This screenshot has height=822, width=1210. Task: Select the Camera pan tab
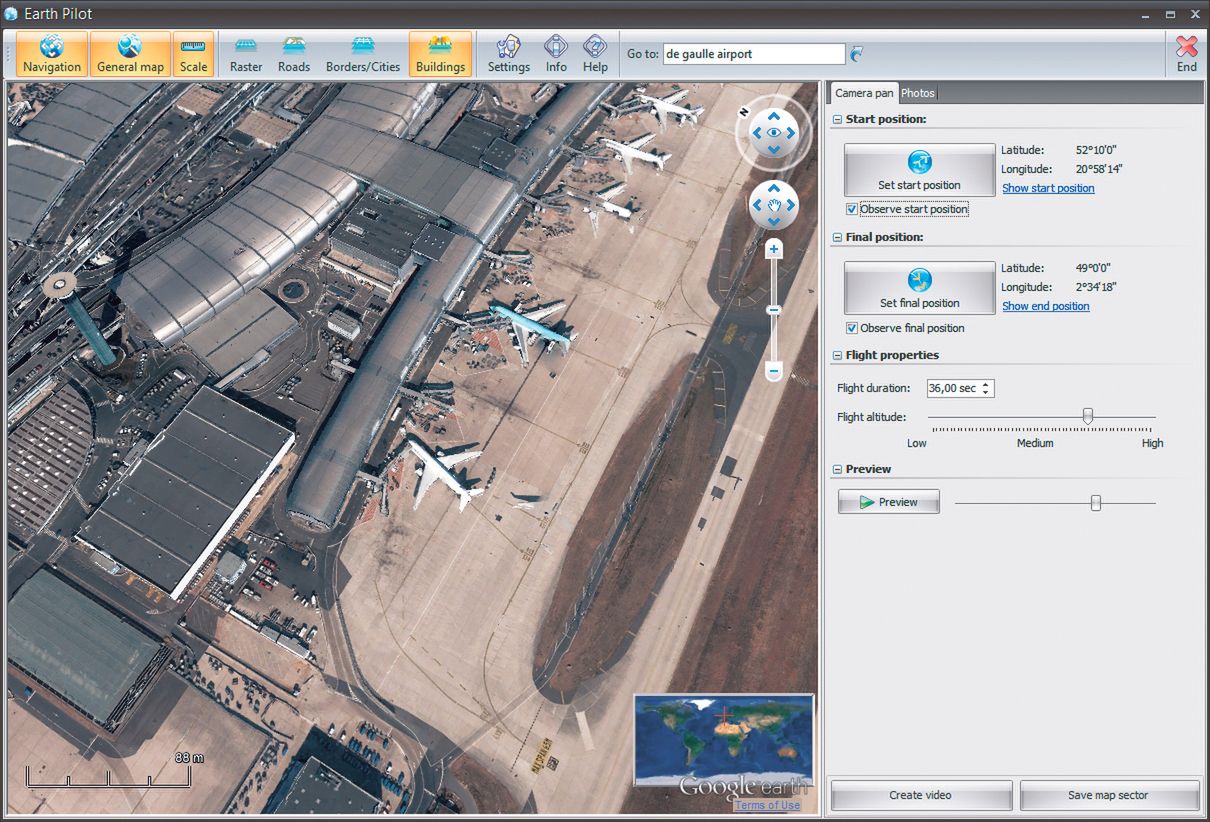click(864, 93)
